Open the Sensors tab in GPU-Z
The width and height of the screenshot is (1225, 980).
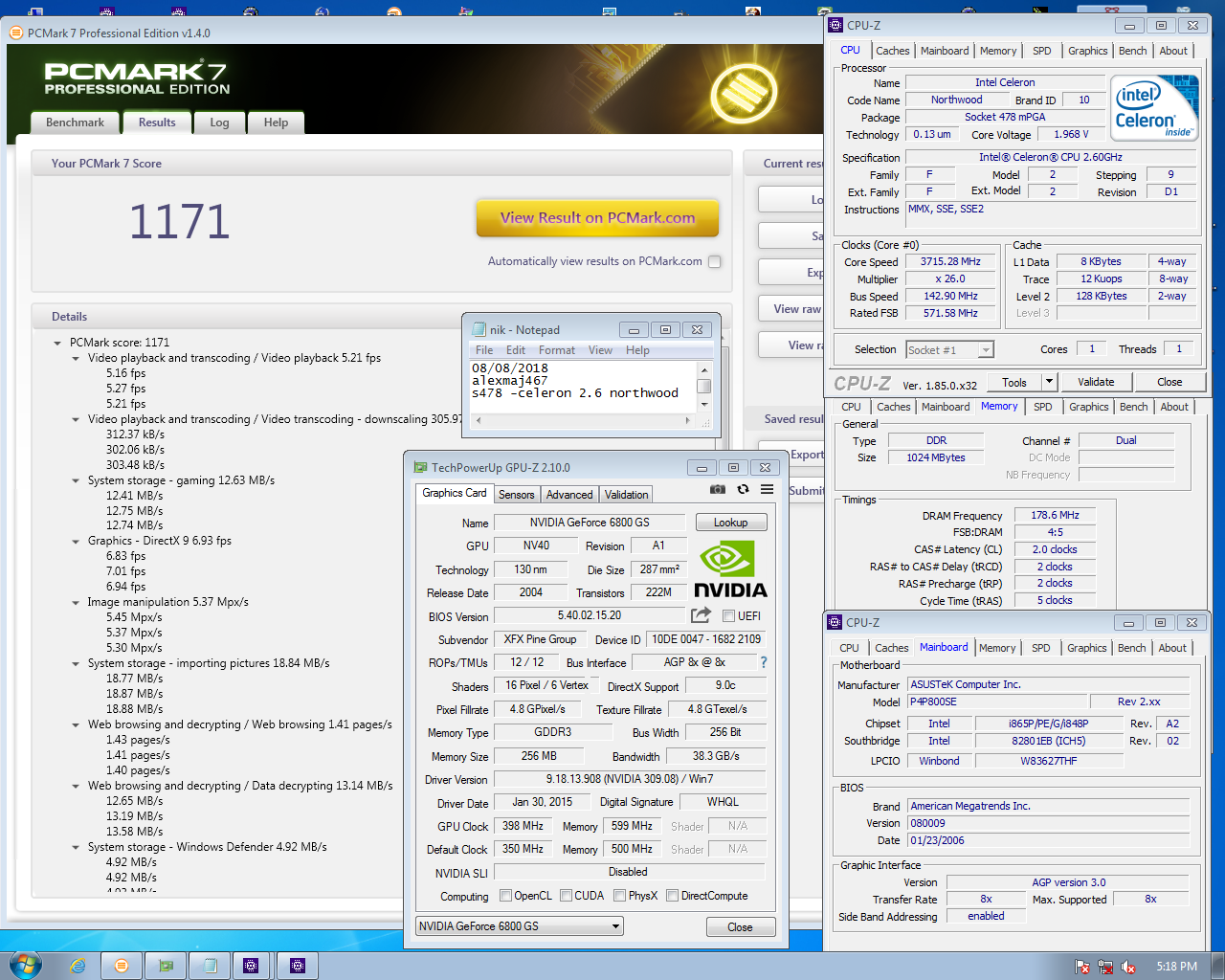pyautogui.click(x=517, y=495)
